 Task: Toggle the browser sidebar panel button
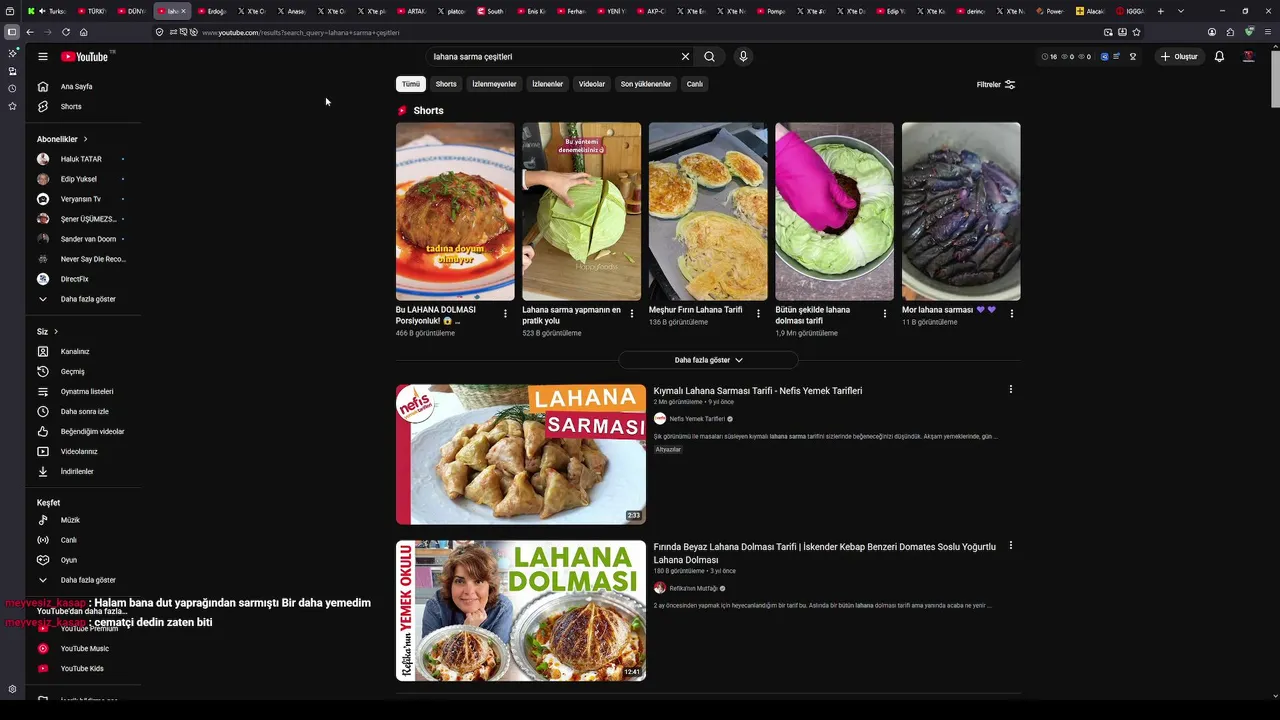pos(12,32)
